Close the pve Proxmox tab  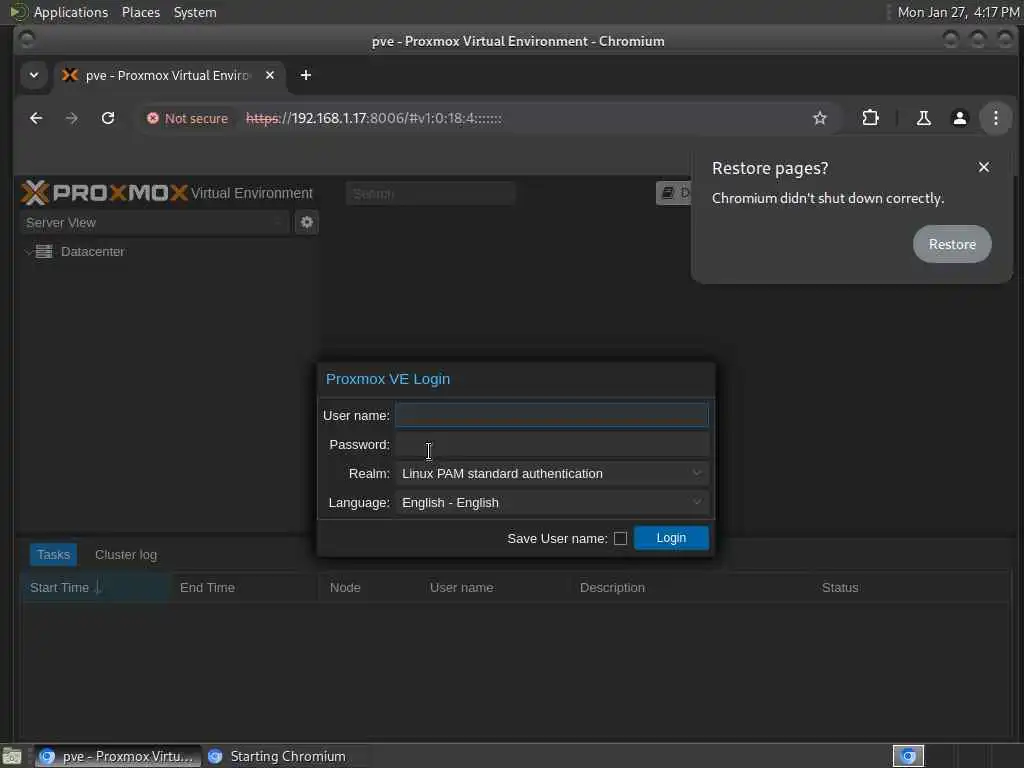[x=270, y=75]
